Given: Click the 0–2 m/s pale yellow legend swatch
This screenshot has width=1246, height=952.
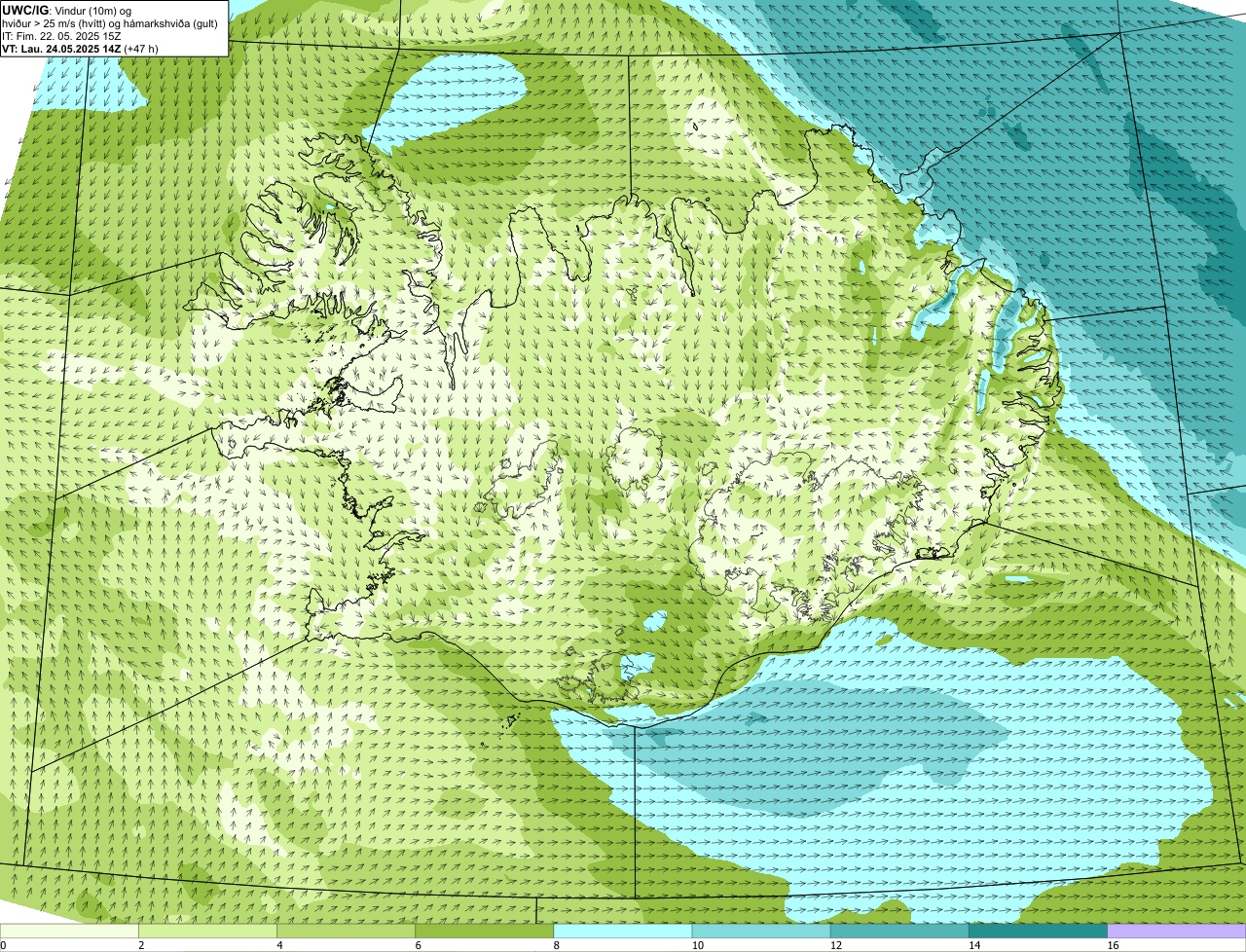Looking at the screenshot, I should (x=70, y=932).
